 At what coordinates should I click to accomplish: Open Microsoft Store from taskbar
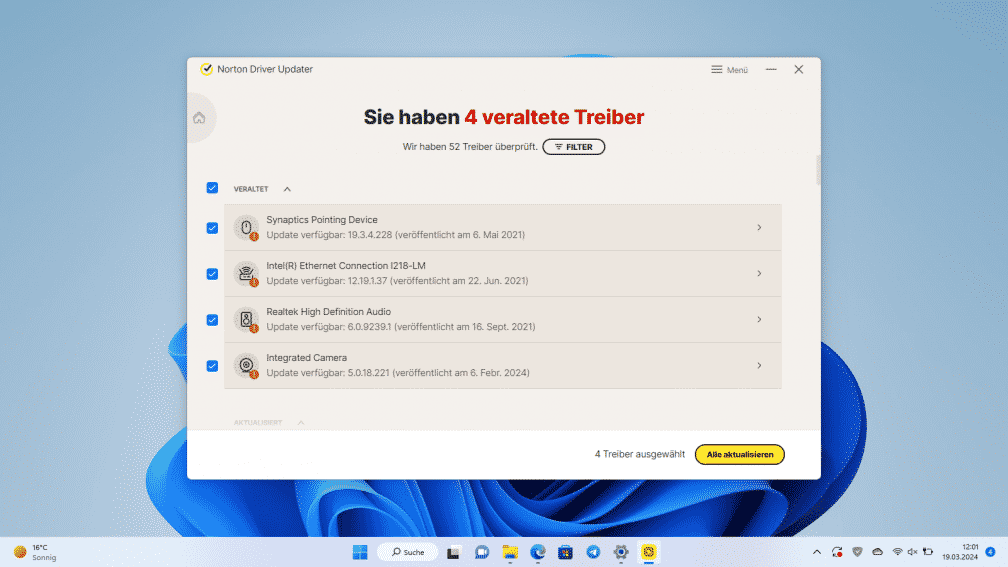565,552
